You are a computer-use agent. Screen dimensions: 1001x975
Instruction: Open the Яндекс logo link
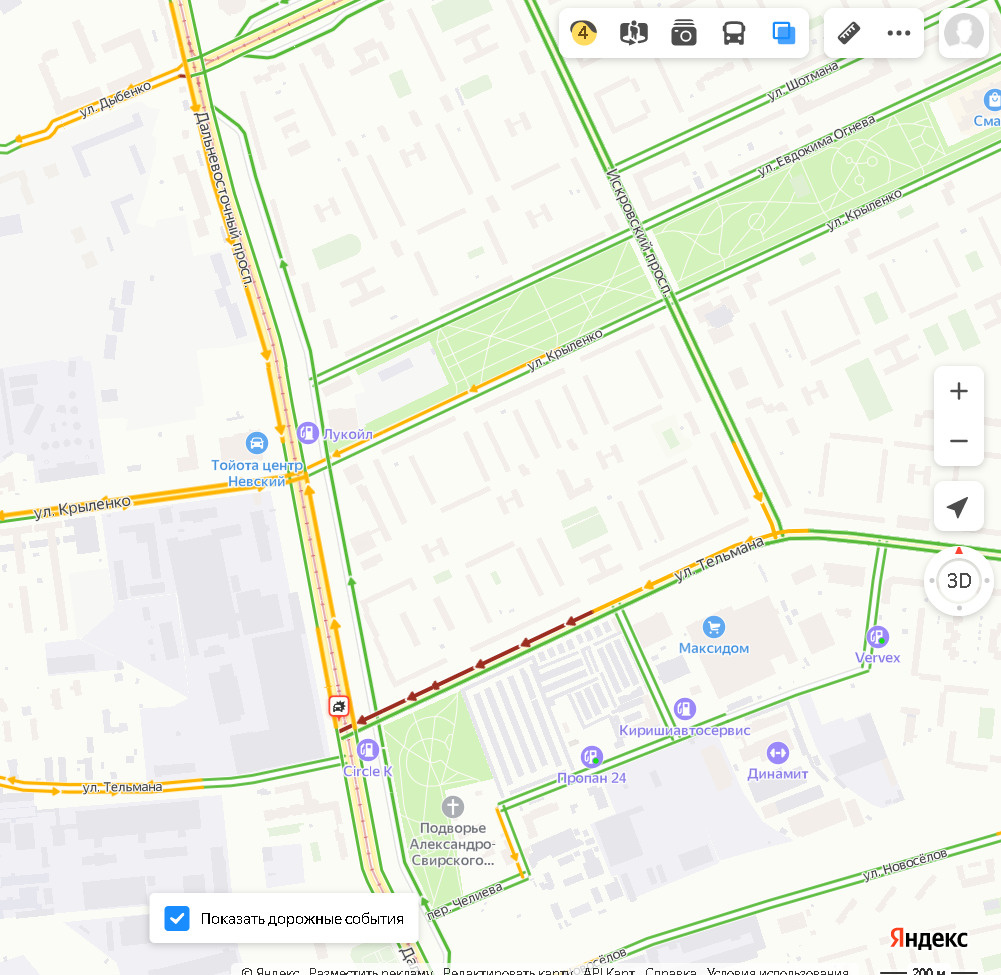point(929,938)
